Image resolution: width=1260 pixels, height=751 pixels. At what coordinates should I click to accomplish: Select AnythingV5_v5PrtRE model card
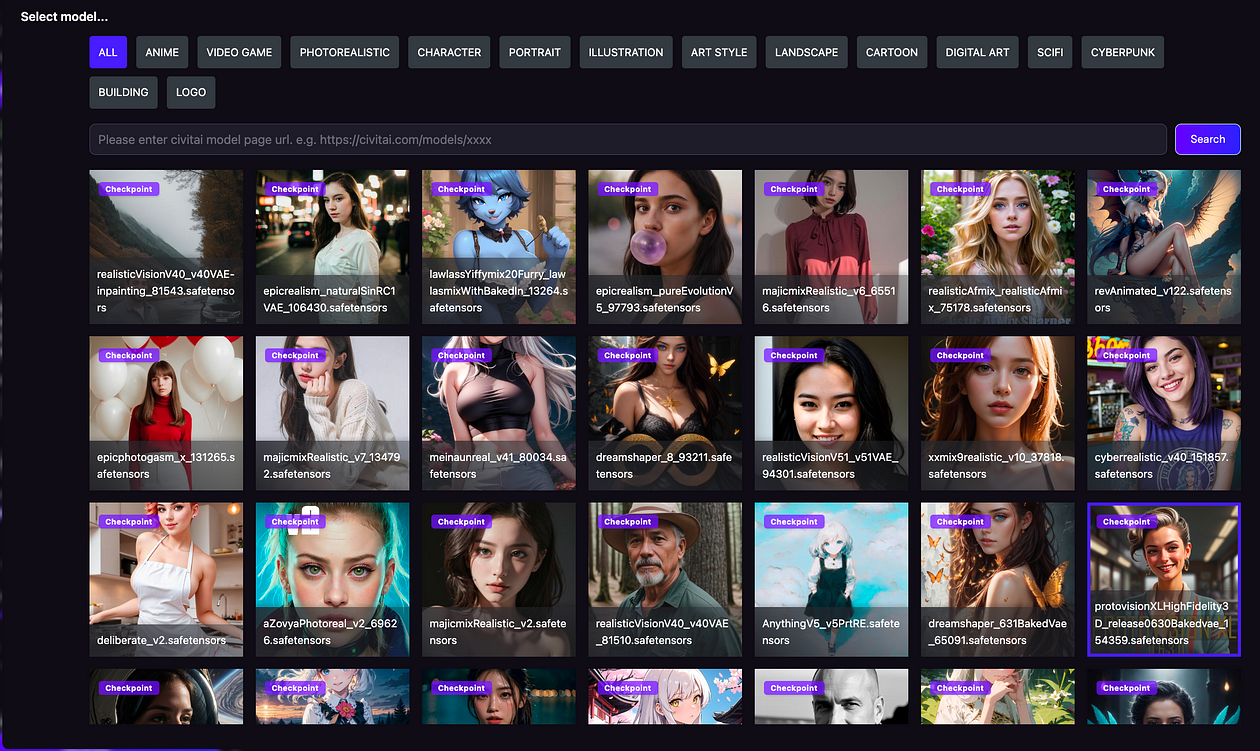tap(831, 579)
